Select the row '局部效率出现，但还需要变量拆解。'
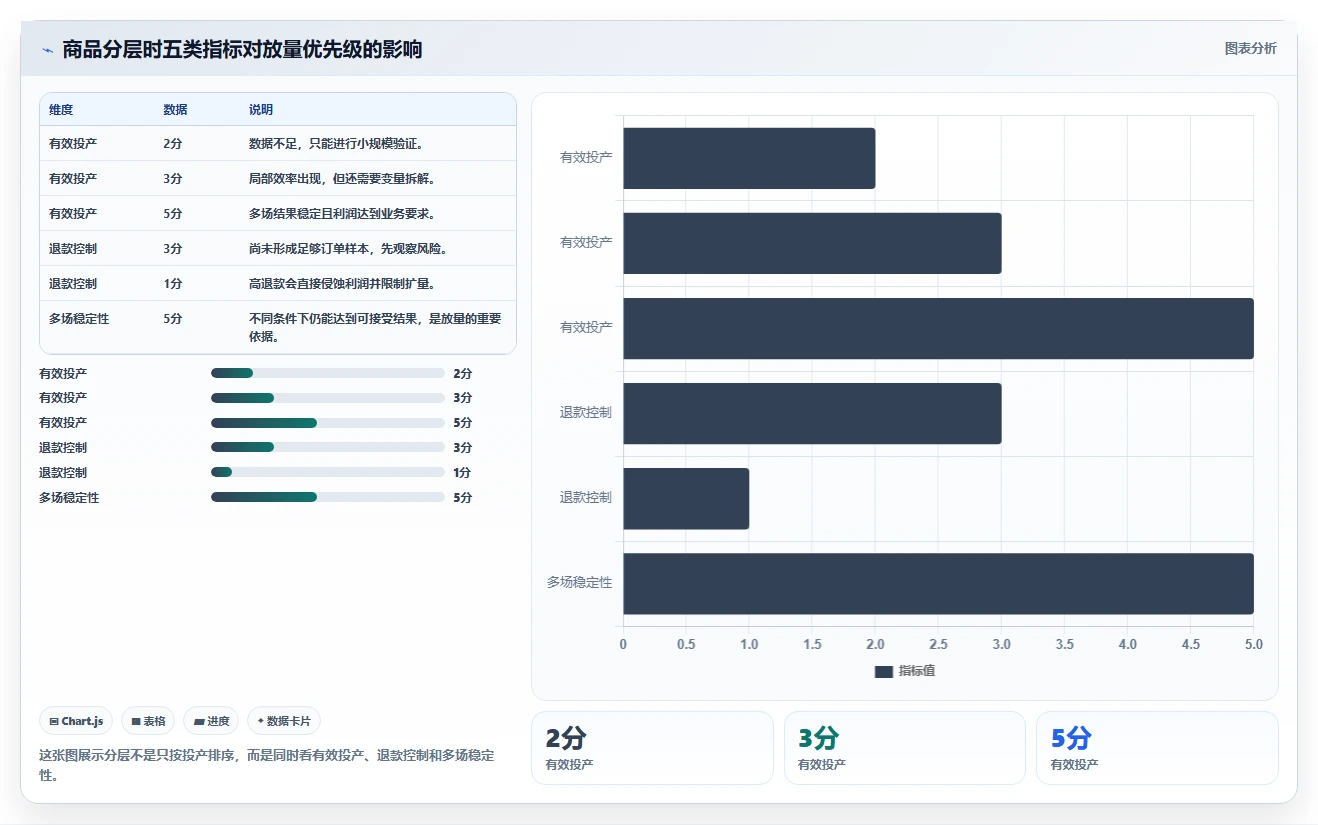Screen dimensions: 1318x825 [x=278, y=178]
